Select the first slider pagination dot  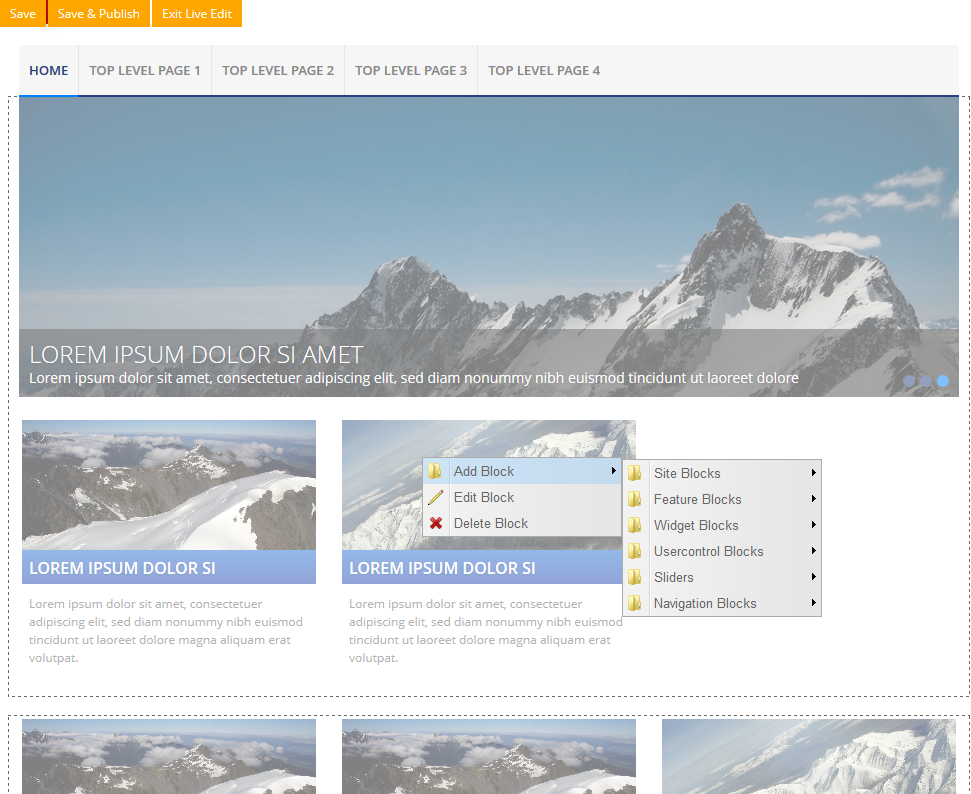coord(908,381)
